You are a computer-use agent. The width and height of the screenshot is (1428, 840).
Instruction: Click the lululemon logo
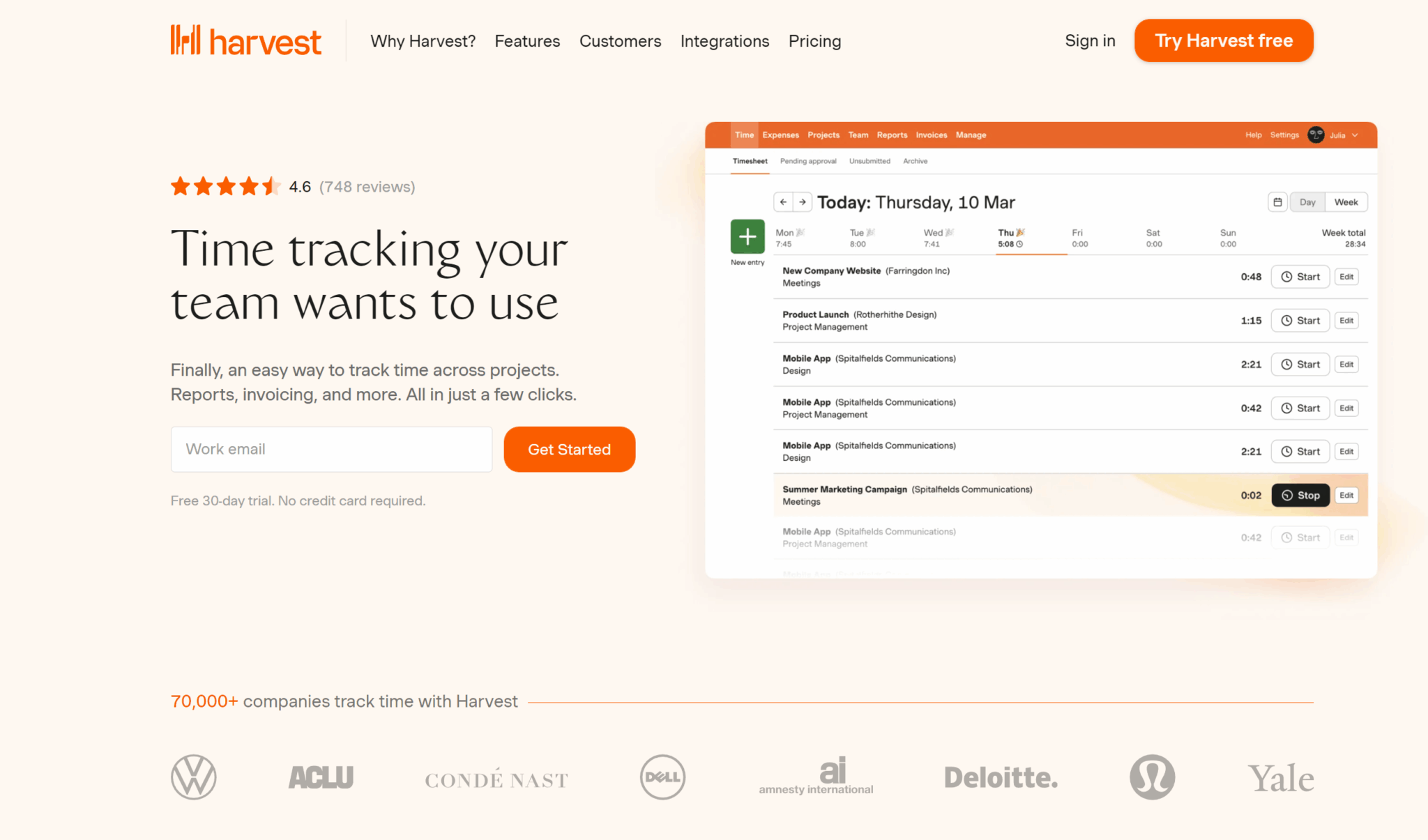[1152, 777]
